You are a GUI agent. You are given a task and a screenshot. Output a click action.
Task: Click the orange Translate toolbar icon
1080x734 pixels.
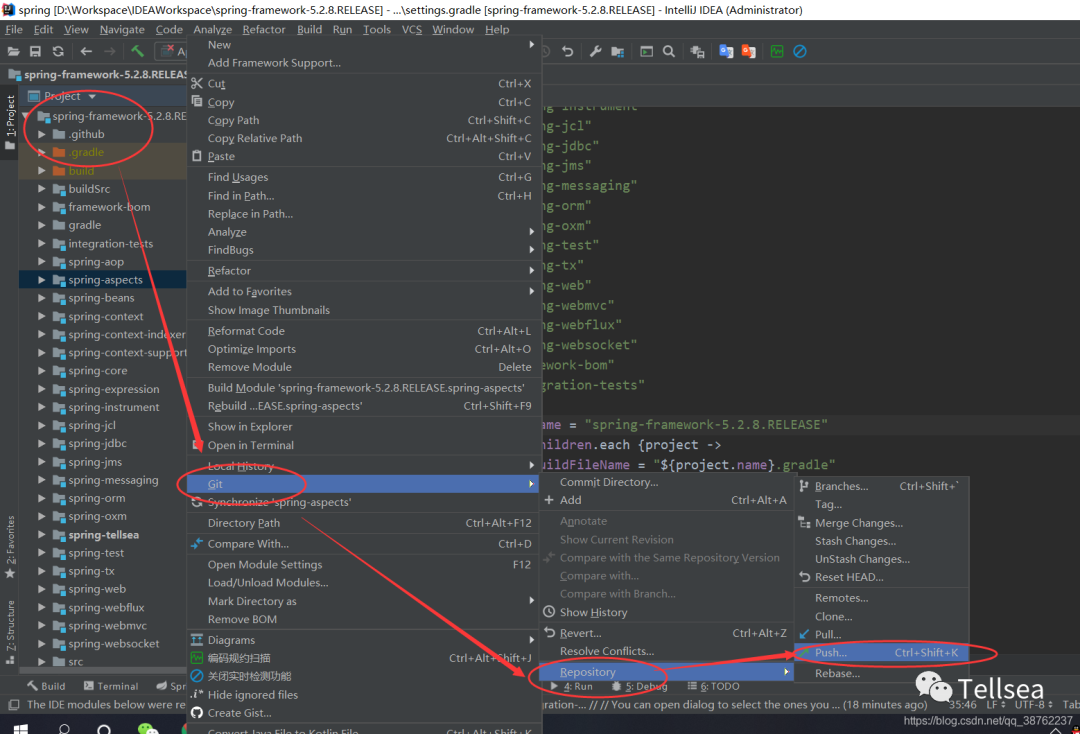pyautogui.click(x=749, y=51)
